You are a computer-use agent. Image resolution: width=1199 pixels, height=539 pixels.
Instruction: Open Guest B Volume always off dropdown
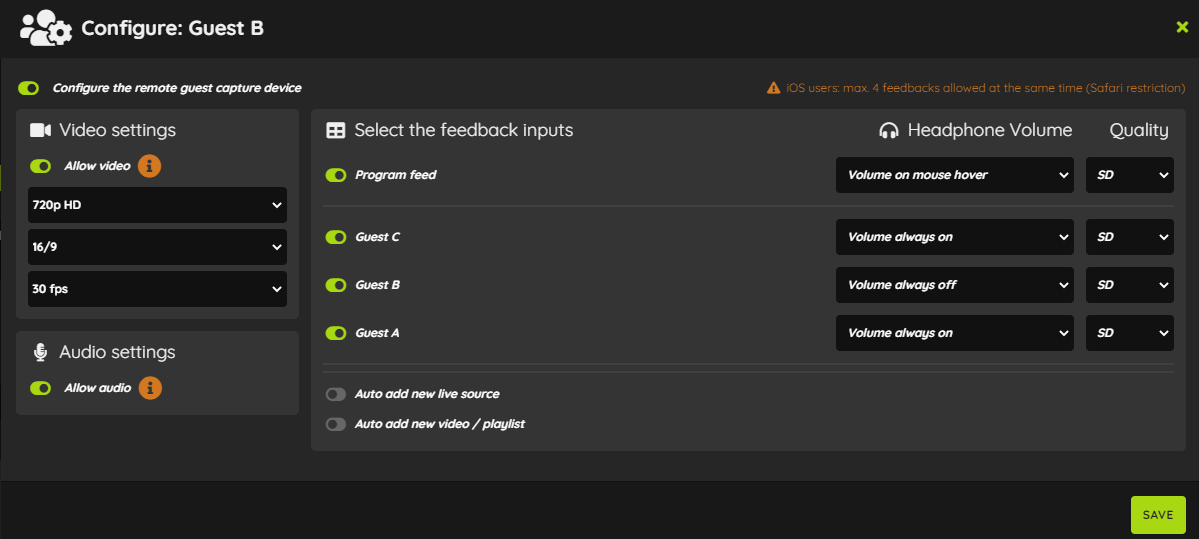pos(954,285)
